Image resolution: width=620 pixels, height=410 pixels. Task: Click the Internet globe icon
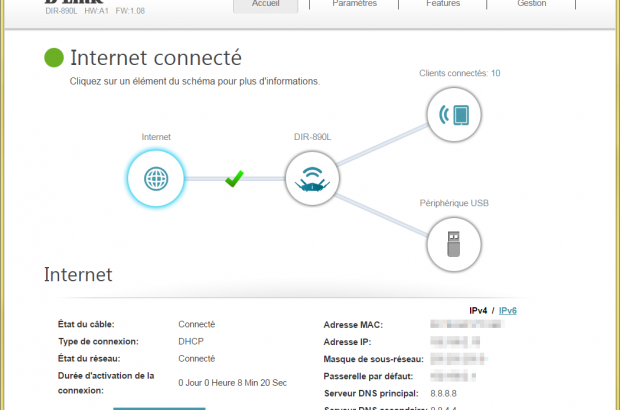pyautogui.click(x=156, y=179)
